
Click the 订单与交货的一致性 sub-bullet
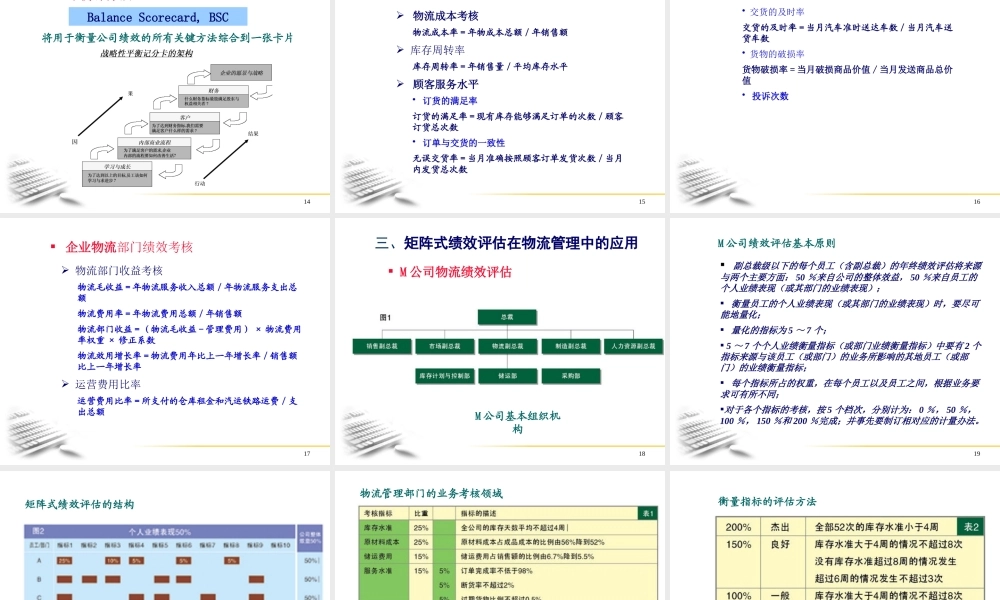[x=464, y=143]
